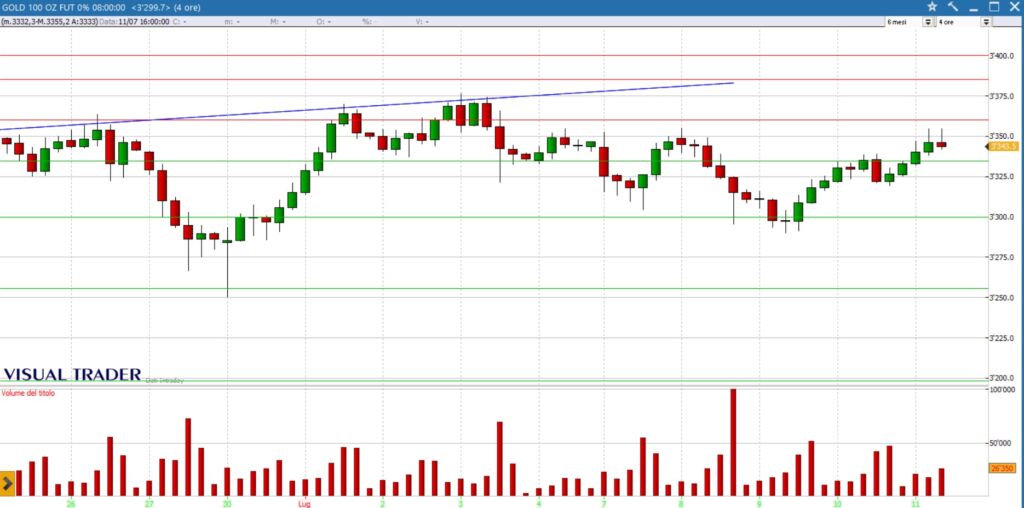Click the 3'225.0 price axis label

click(x=1001, y=338)
